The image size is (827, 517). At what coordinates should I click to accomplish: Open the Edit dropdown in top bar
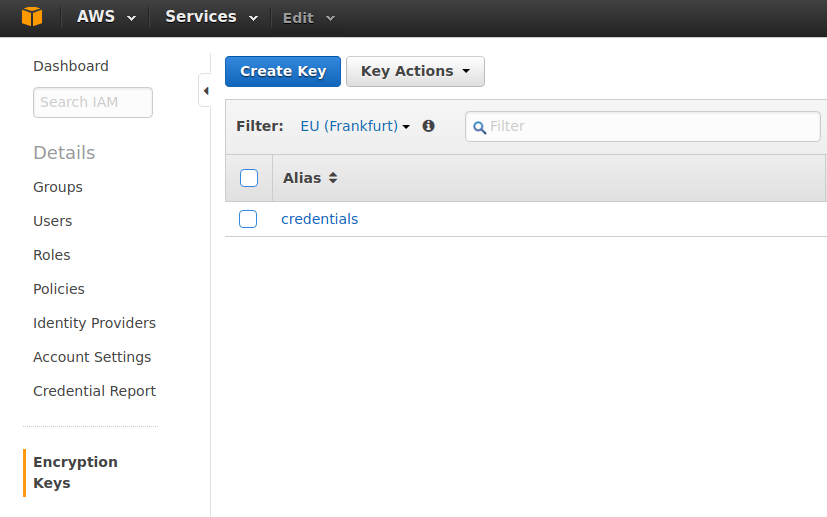coord(309,18)
